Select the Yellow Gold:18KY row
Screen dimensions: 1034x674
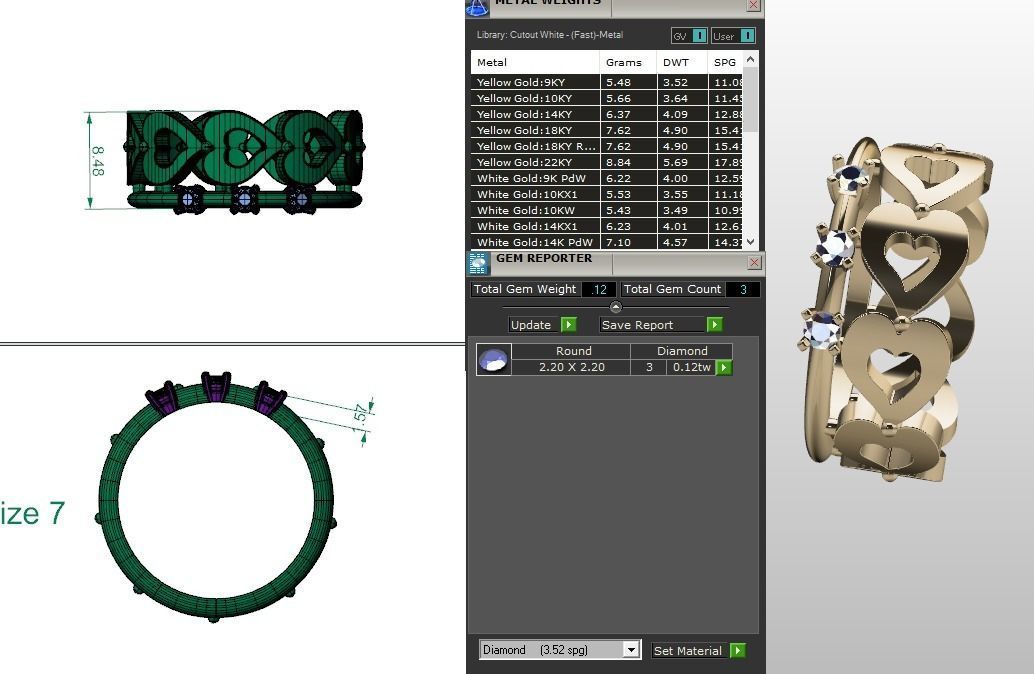(x=607, y=131)
